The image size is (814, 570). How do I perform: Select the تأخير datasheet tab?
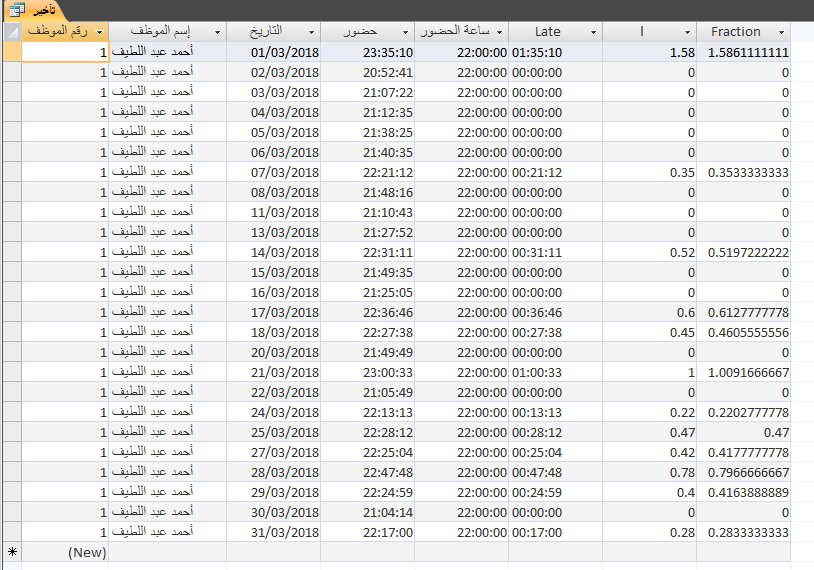36,10
